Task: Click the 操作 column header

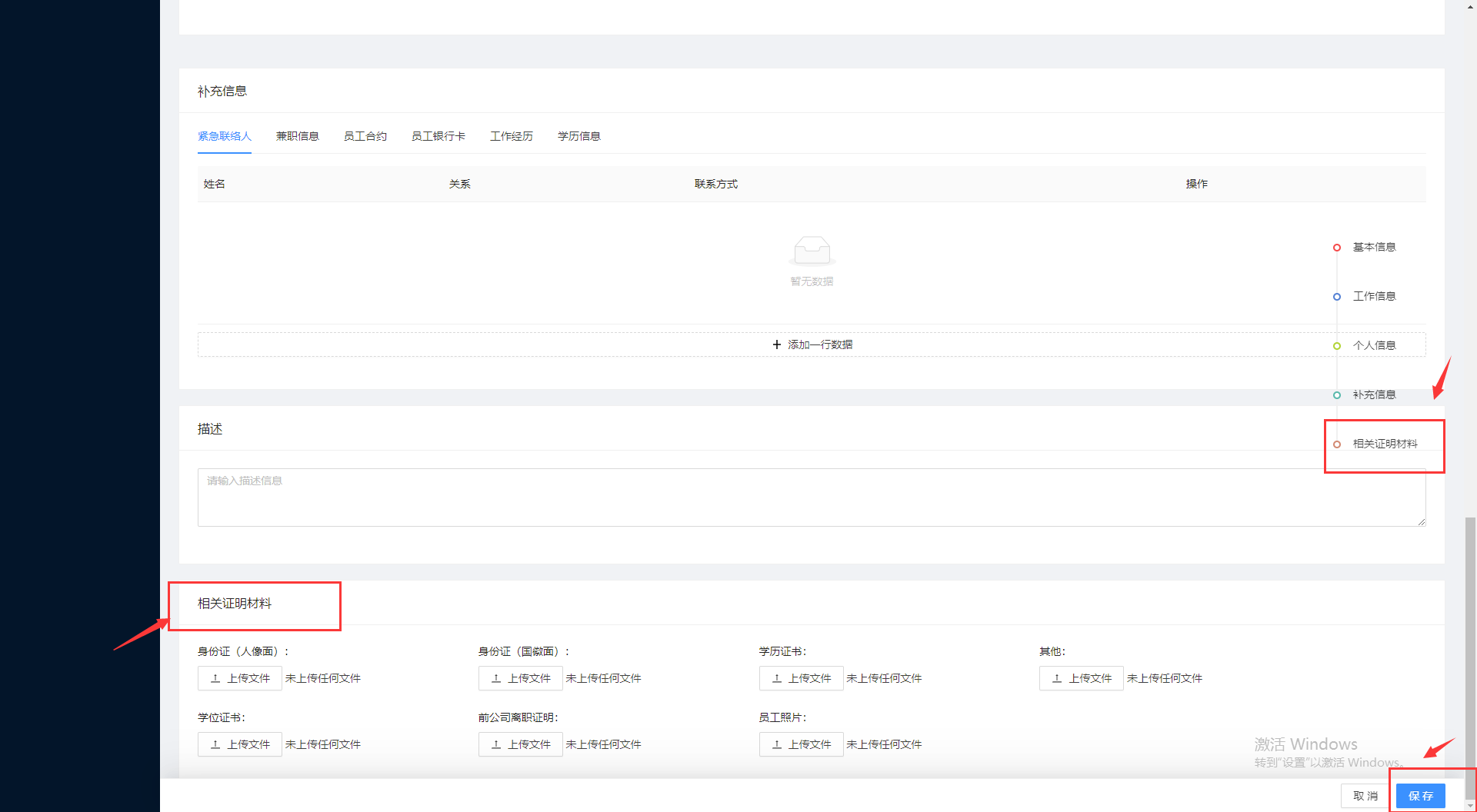Action: pyautogui.click(x=1197, y=184)
